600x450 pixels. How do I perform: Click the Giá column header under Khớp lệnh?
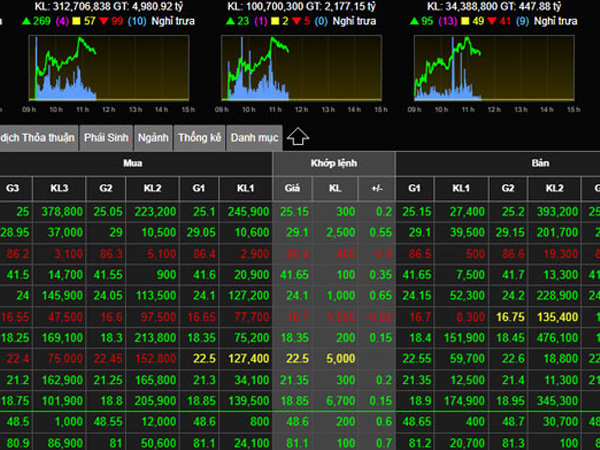[292, 188]
